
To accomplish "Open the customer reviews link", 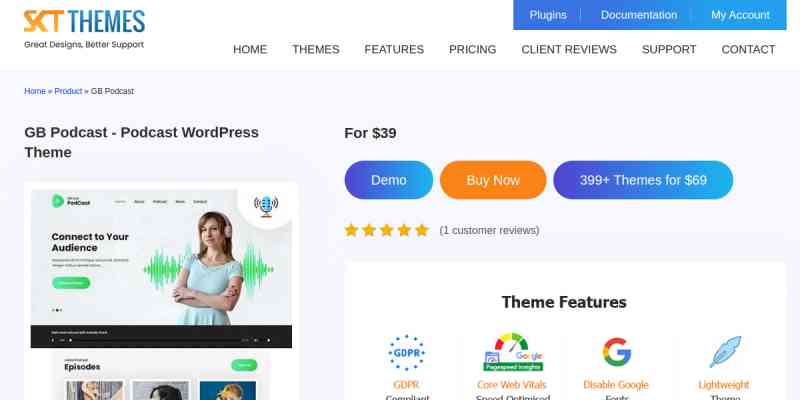I will 489,231.
